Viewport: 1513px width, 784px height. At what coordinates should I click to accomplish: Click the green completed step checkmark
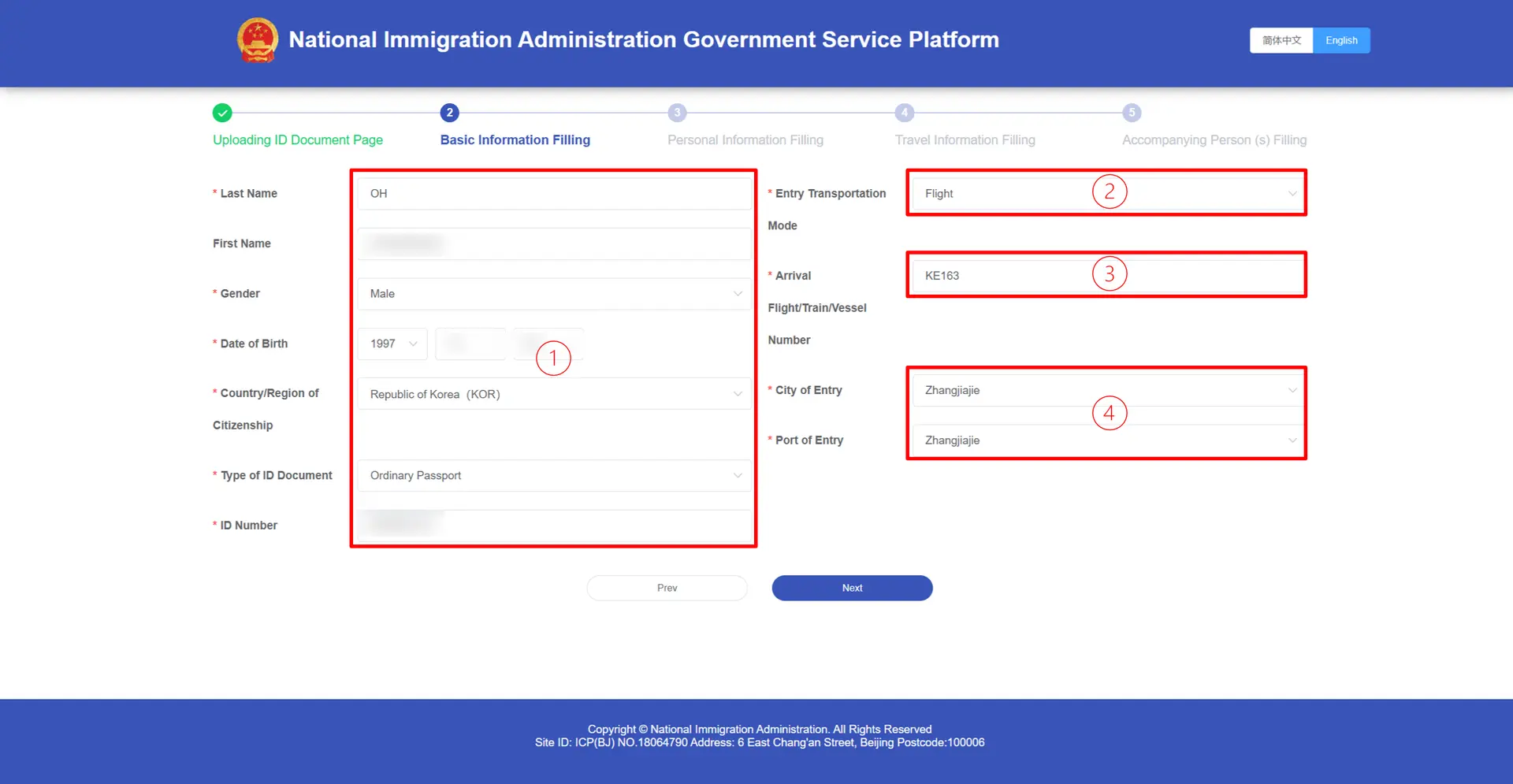[222, 113]
